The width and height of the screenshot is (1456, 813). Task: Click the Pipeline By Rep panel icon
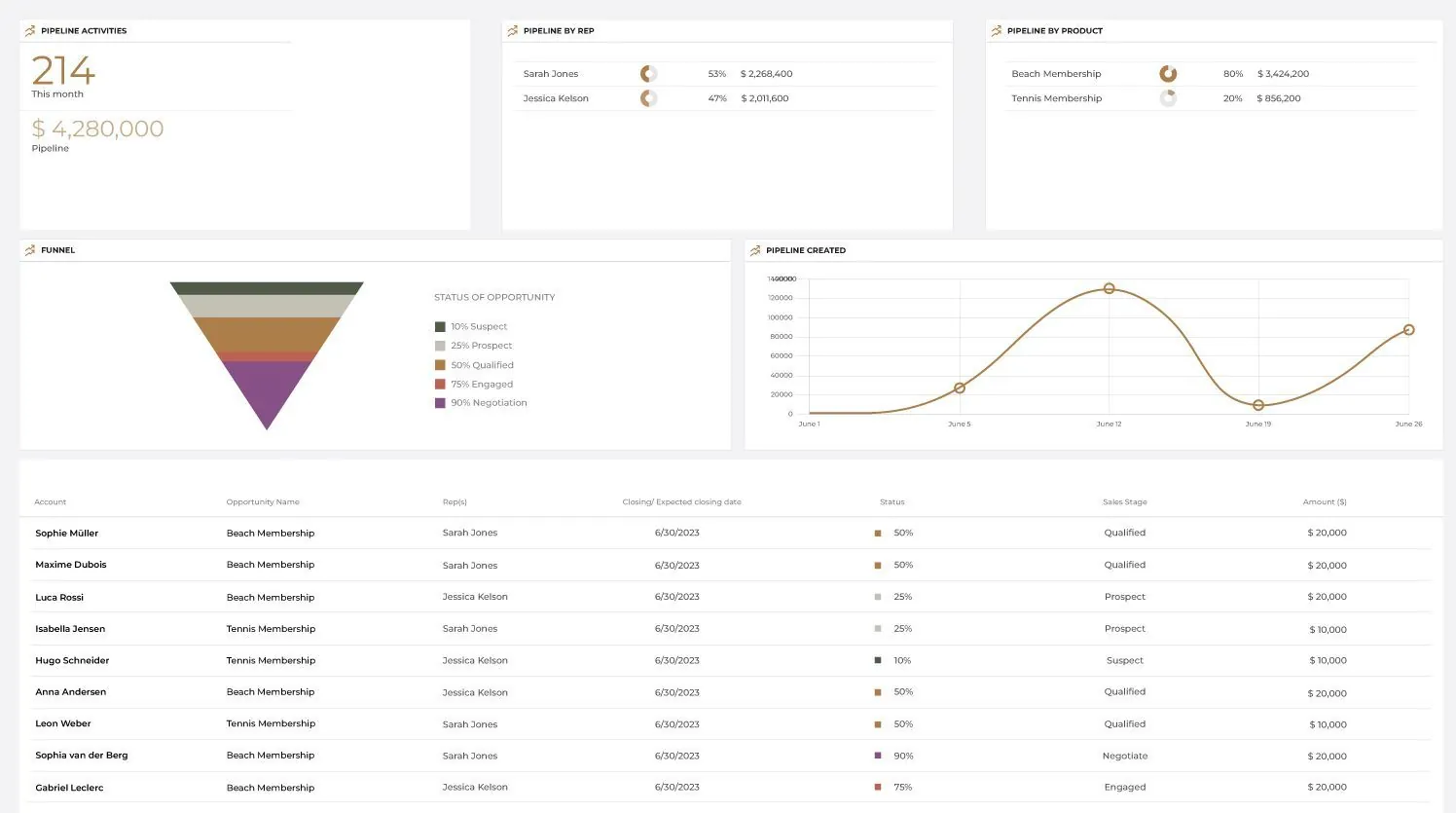pos(513,31)
